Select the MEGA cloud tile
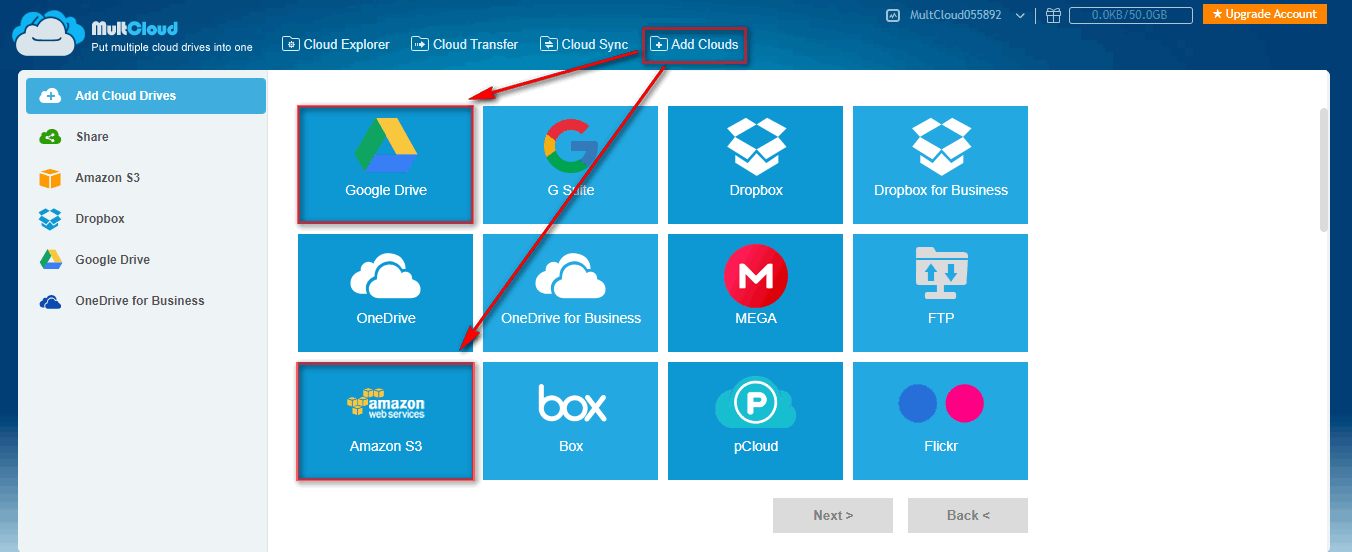 point(755,293)
